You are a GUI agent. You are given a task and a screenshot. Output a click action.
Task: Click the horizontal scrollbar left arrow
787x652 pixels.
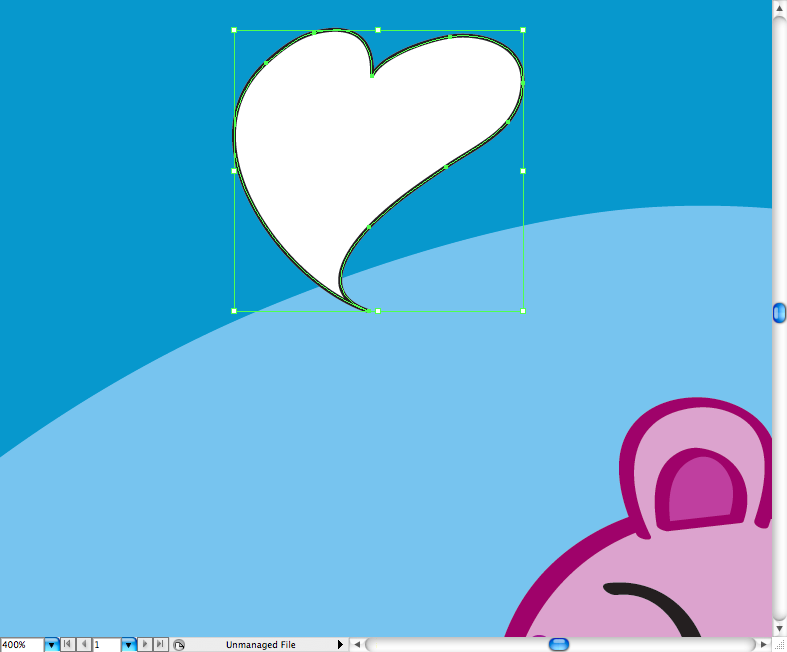(x=355, y=645)
